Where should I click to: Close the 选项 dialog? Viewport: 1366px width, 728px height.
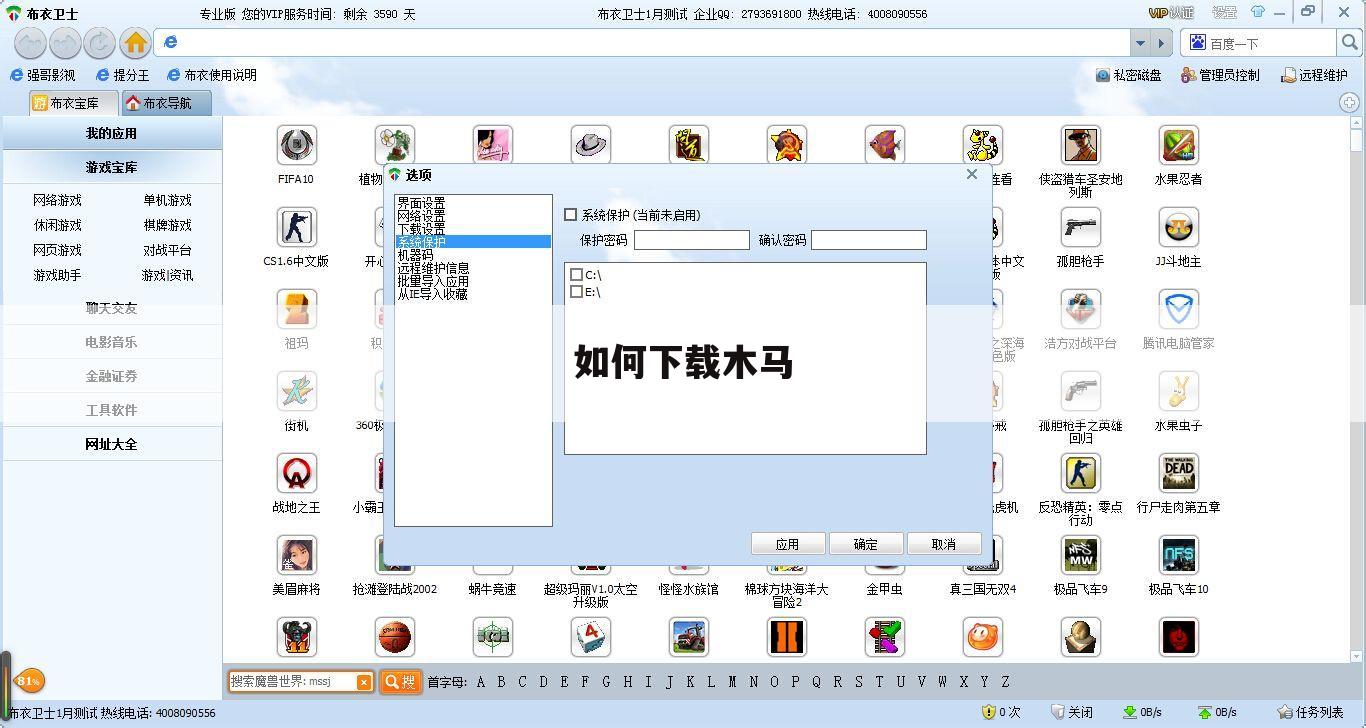click(971, 174)
